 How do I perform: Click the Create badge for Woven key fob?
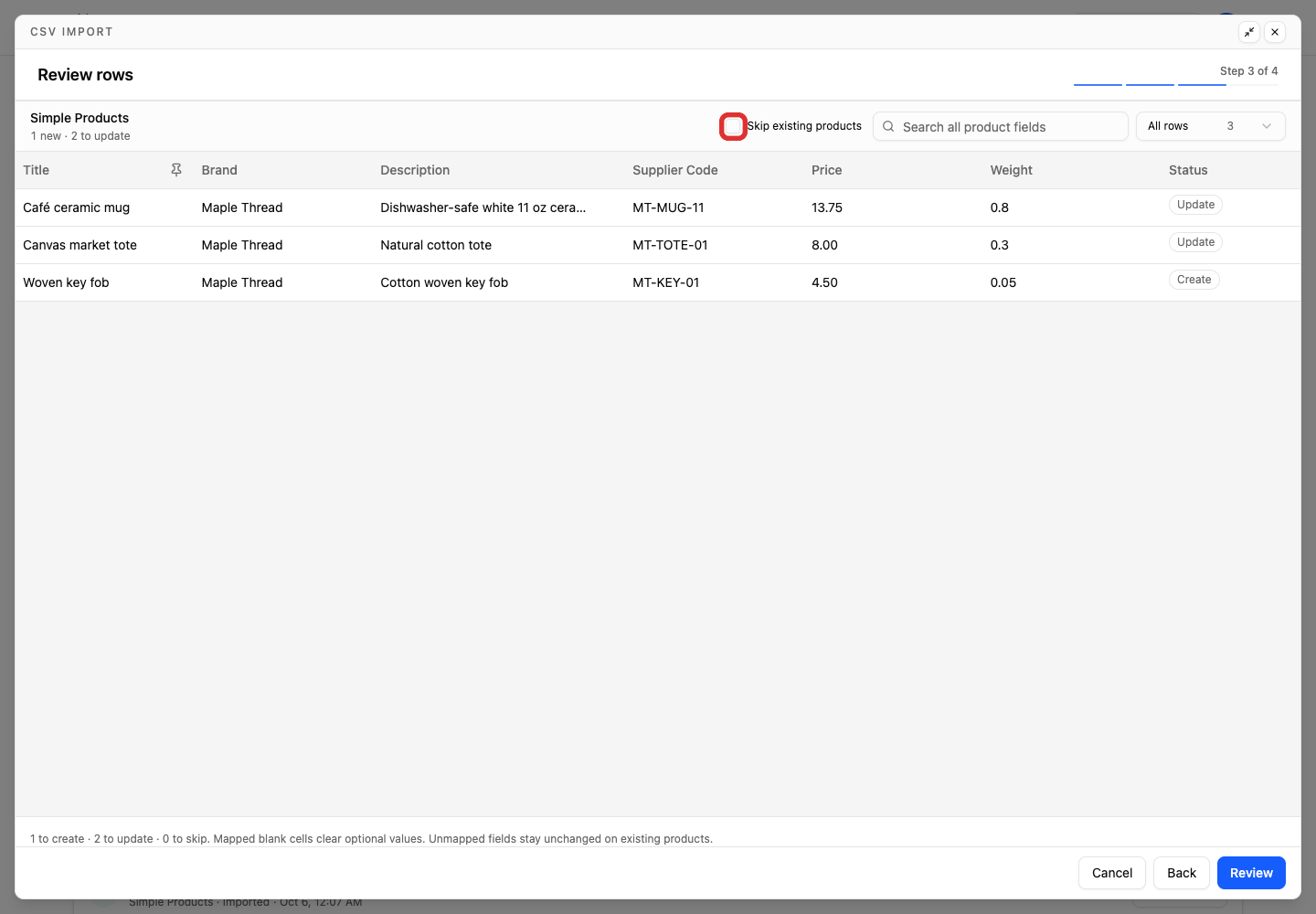click(x=1194, y=280)
